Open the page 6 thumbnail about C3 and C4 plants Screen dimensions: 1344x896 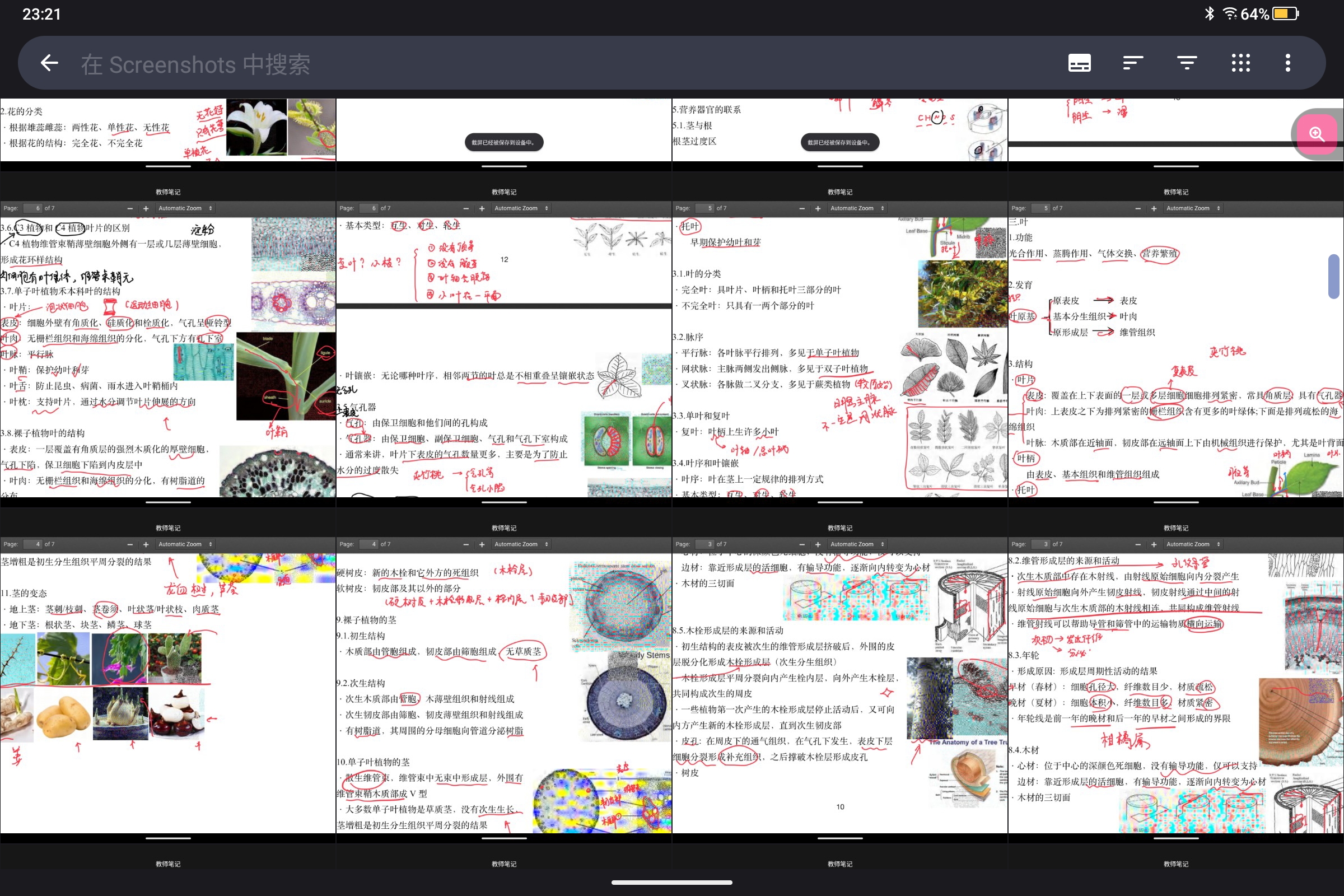click(x=168, y=340)
